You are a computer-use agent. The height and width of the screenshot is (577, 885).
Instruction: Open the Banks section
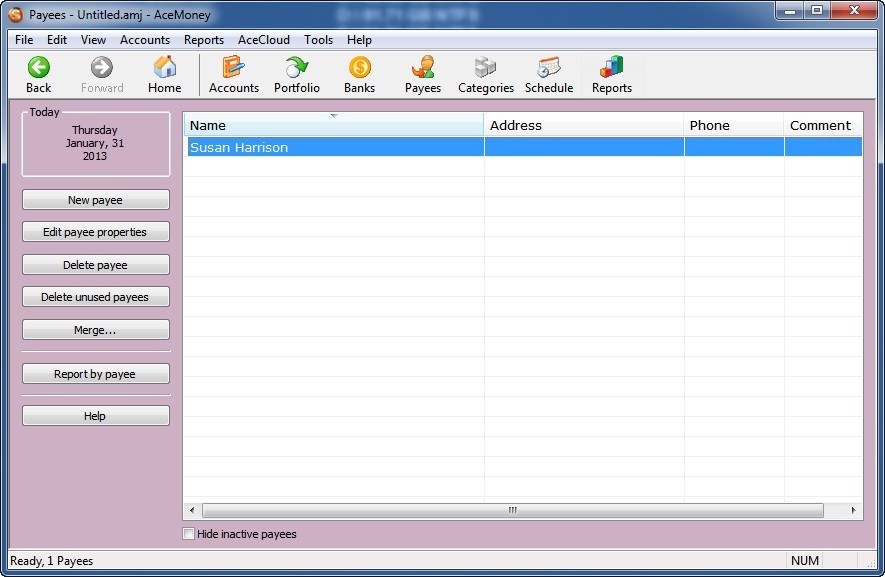(359, 73)
